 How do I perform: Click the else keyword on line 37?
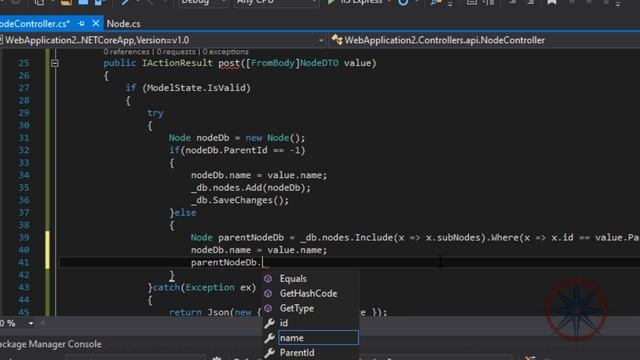click(185, 213)
